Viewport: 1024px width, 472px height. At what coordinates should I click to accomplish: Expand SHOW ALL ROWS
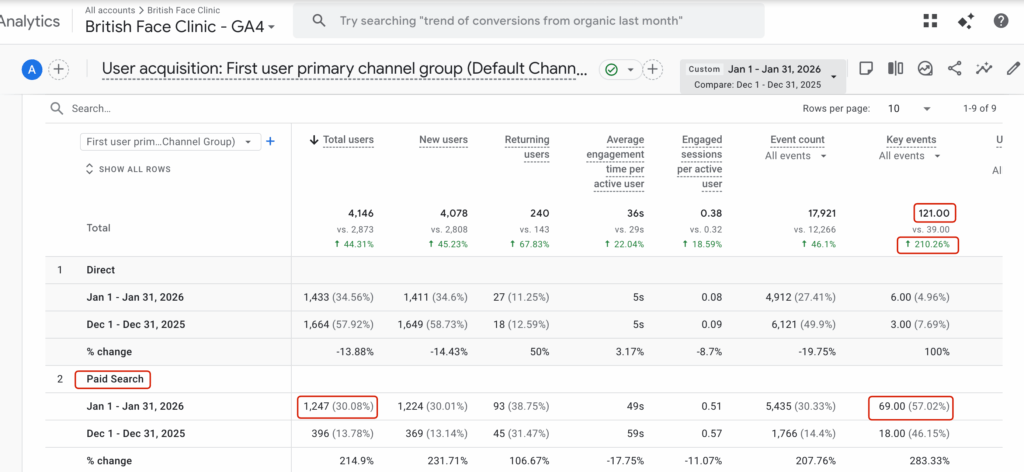129,169
